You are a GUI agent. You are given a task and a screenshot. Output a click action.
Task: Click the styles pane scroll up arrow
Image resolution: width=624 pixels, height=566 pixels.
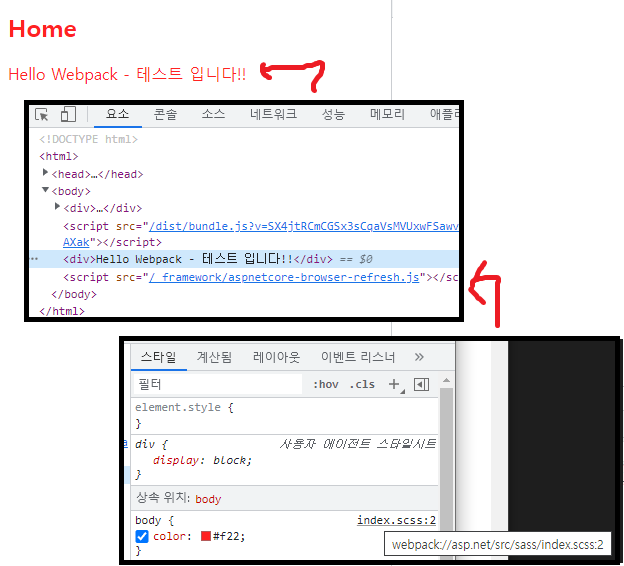pos(447,381)
